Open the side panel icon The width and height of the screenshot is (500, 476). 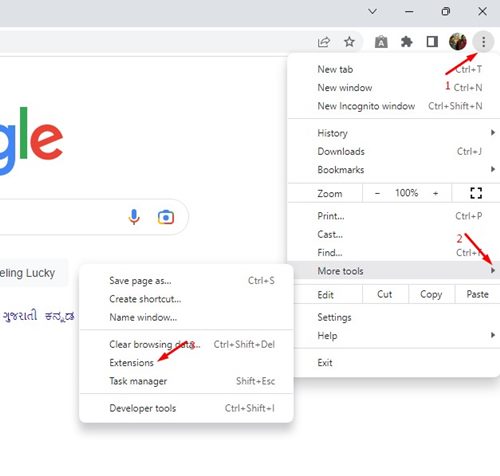point(432,42)
